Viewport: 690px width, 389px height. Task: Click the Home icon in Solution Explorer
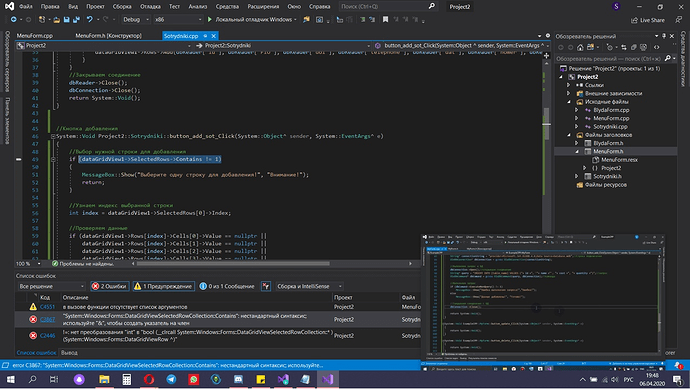coord(580,48)
